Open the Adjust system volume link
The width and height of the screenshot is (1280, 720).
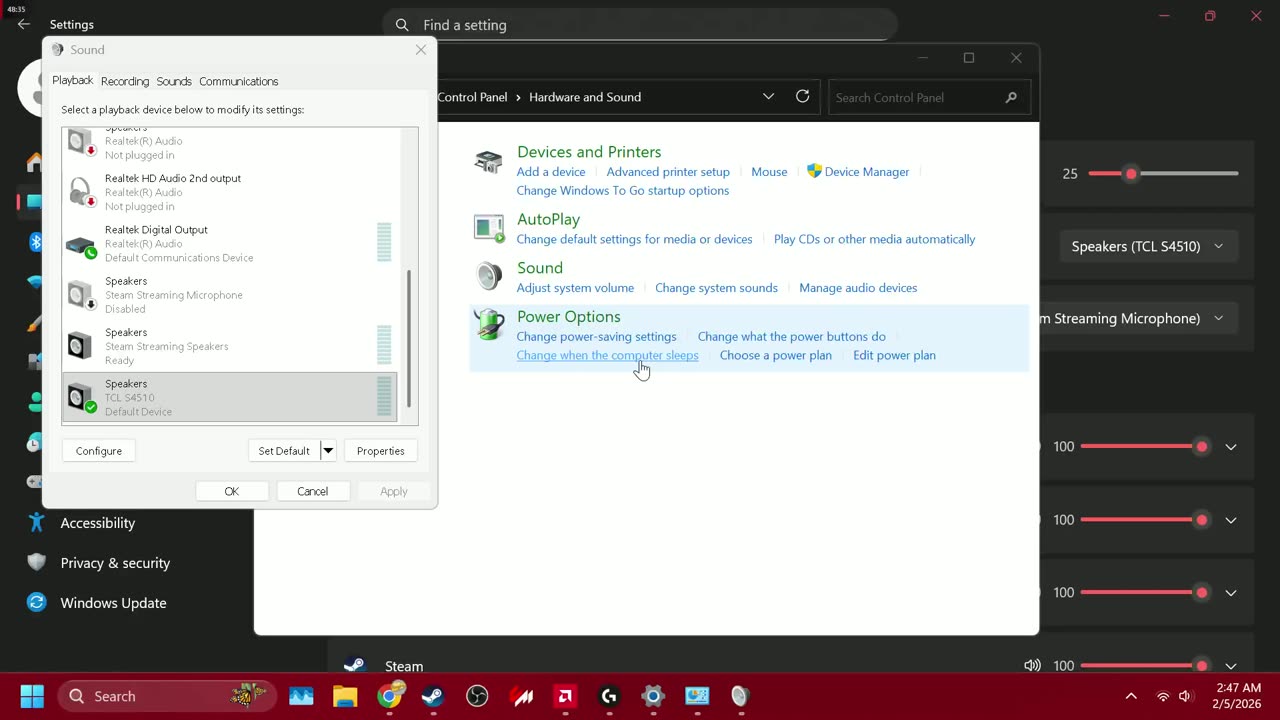[575, 288]
